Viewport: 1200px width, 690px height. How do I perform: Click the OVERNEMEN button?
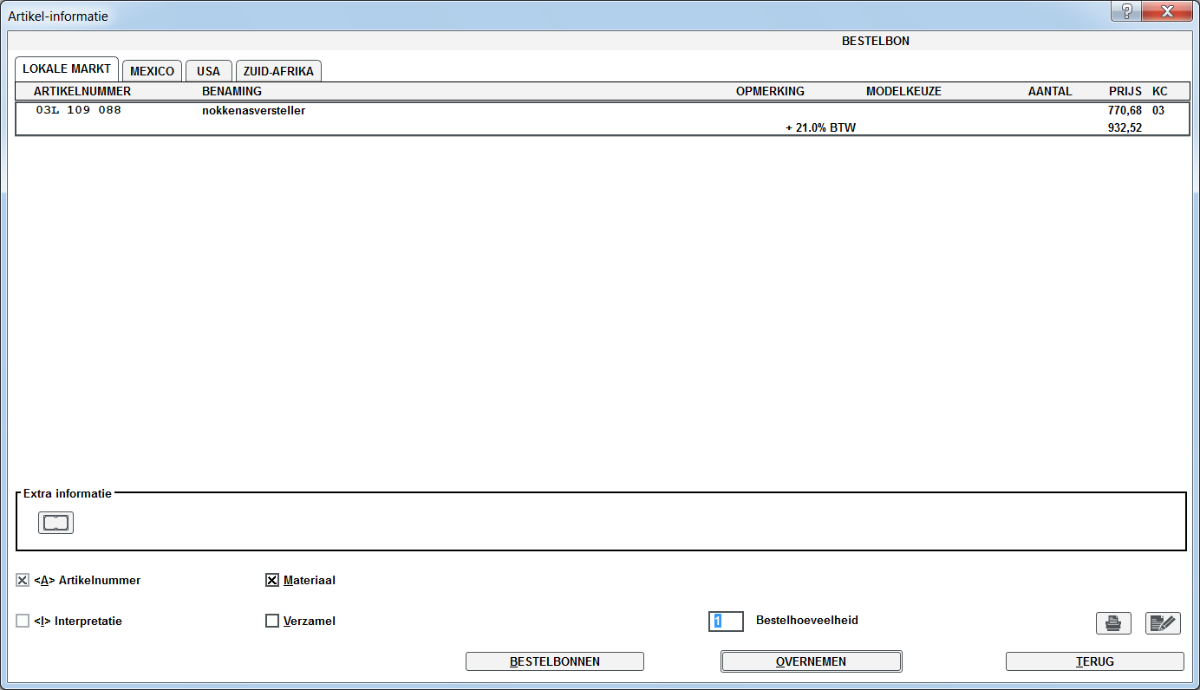tap(811, 661)
